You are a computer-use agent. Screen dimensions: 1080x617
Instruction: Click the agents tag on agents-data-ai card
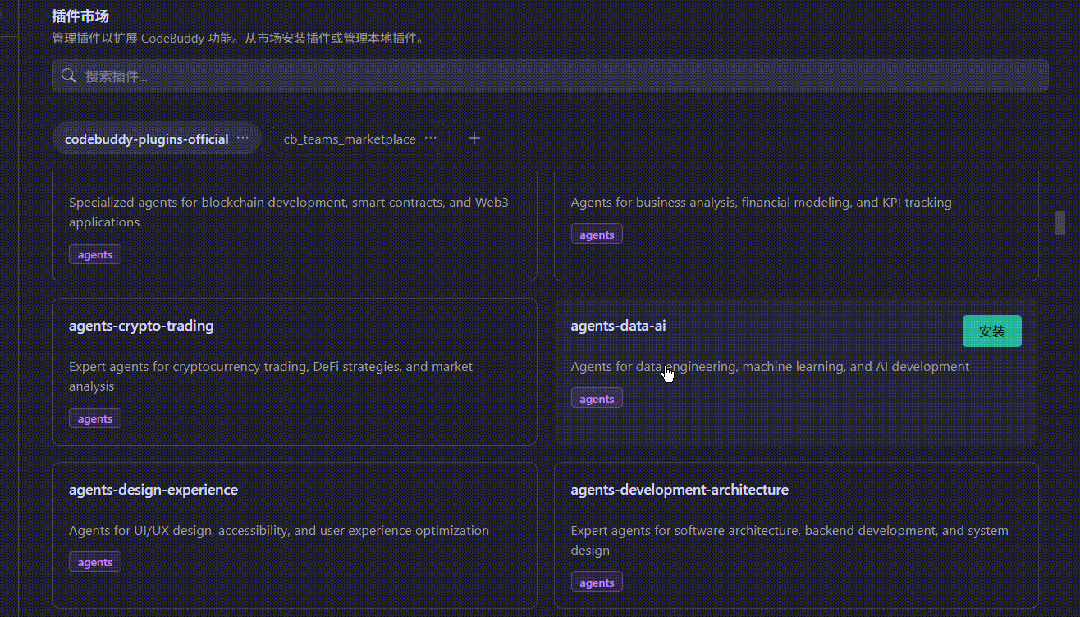tap(596, 399)
